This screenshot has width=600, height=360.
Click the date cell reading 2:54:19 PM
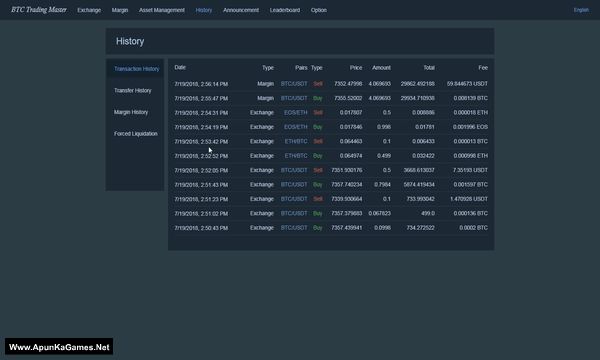(201, 127)
